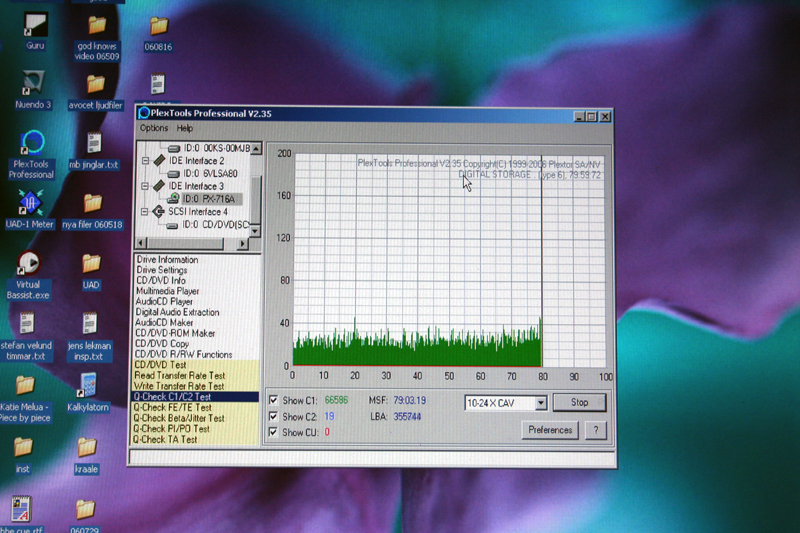
Task: Click the question mark help button
Action: point(595,430)
